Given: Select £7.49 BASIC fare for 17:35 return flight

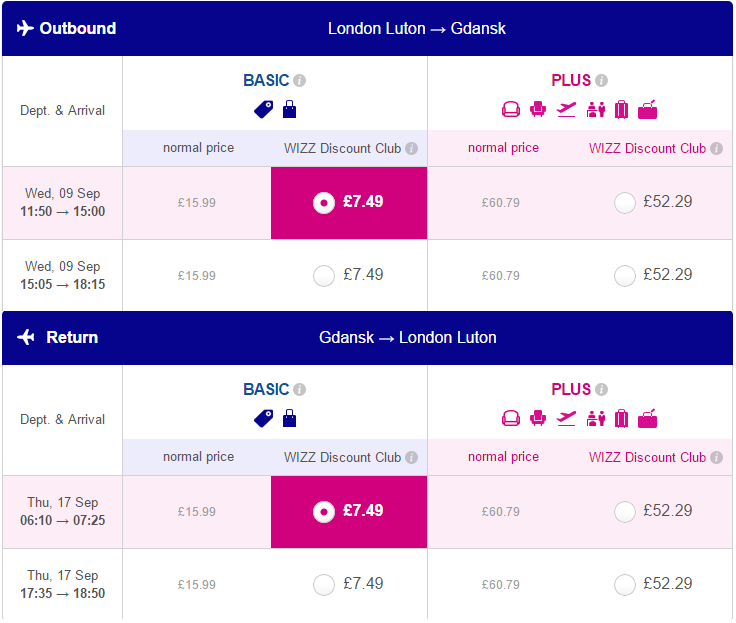Looking at the screenshot, I should [x=324, y=585].
